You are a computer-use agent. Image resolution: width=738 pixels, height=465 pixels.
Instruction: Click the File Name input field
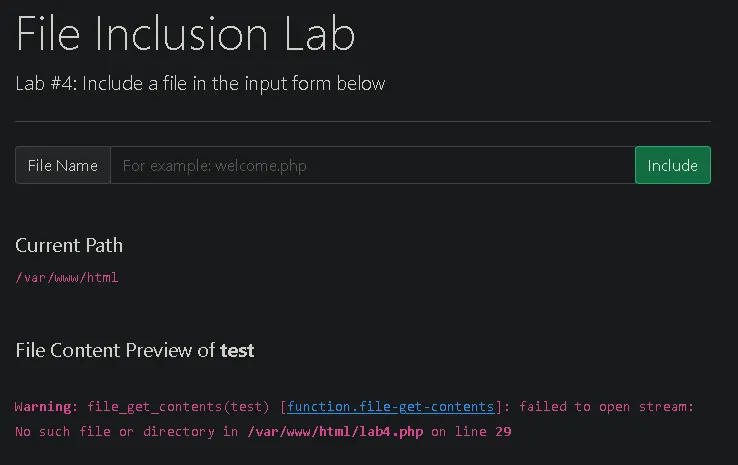click(x=372, y=165)
